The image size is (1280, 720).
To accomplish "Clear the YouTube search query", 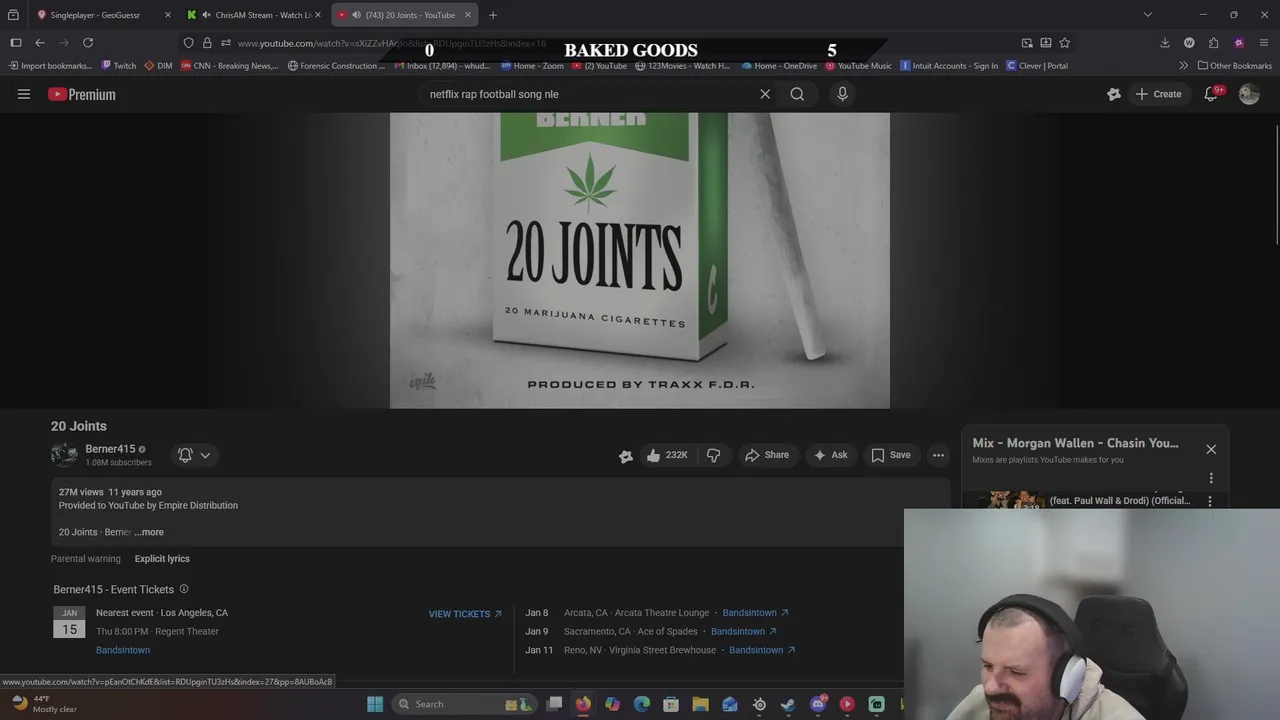I will [x=765, y=94].
